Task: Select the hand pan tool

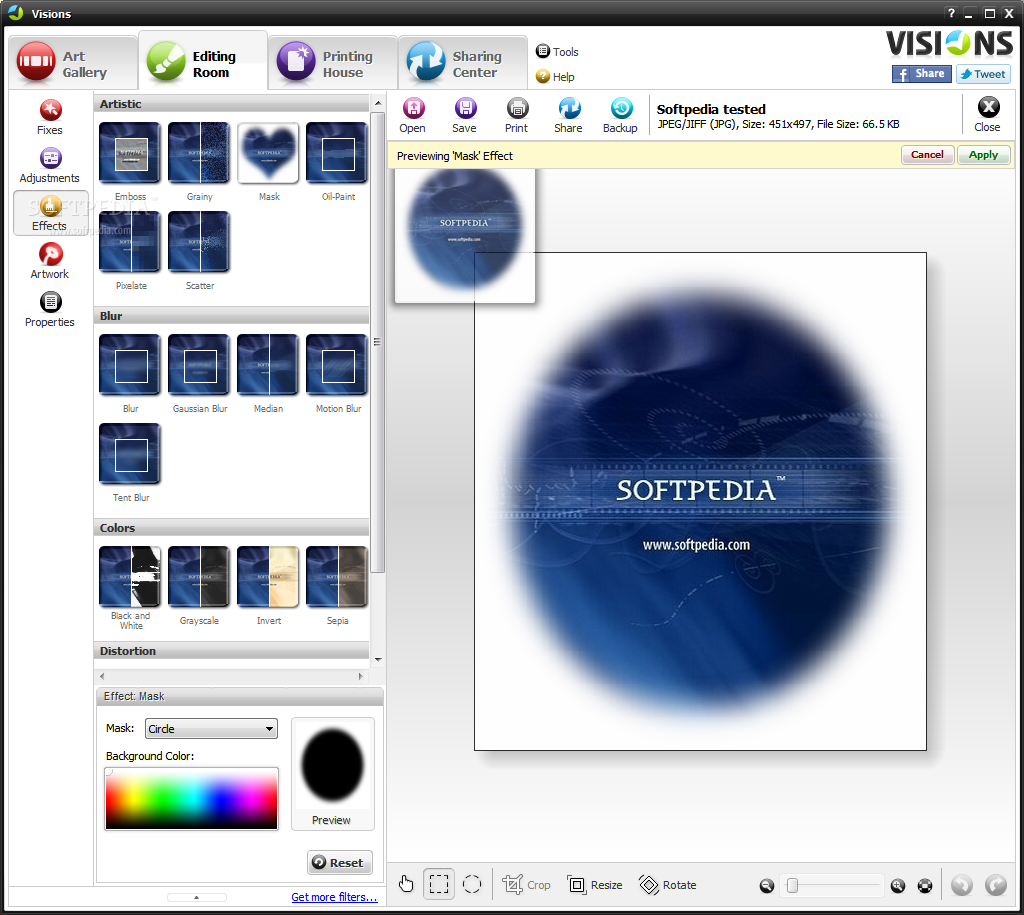Action: (406, 884)
